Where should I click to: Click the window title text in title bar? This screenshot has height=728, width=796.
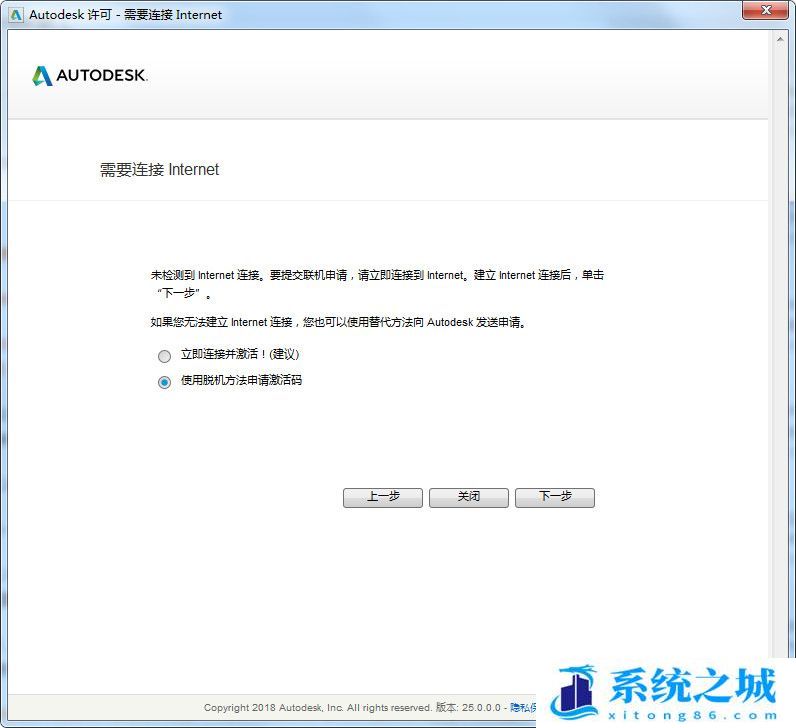[126, 15]
